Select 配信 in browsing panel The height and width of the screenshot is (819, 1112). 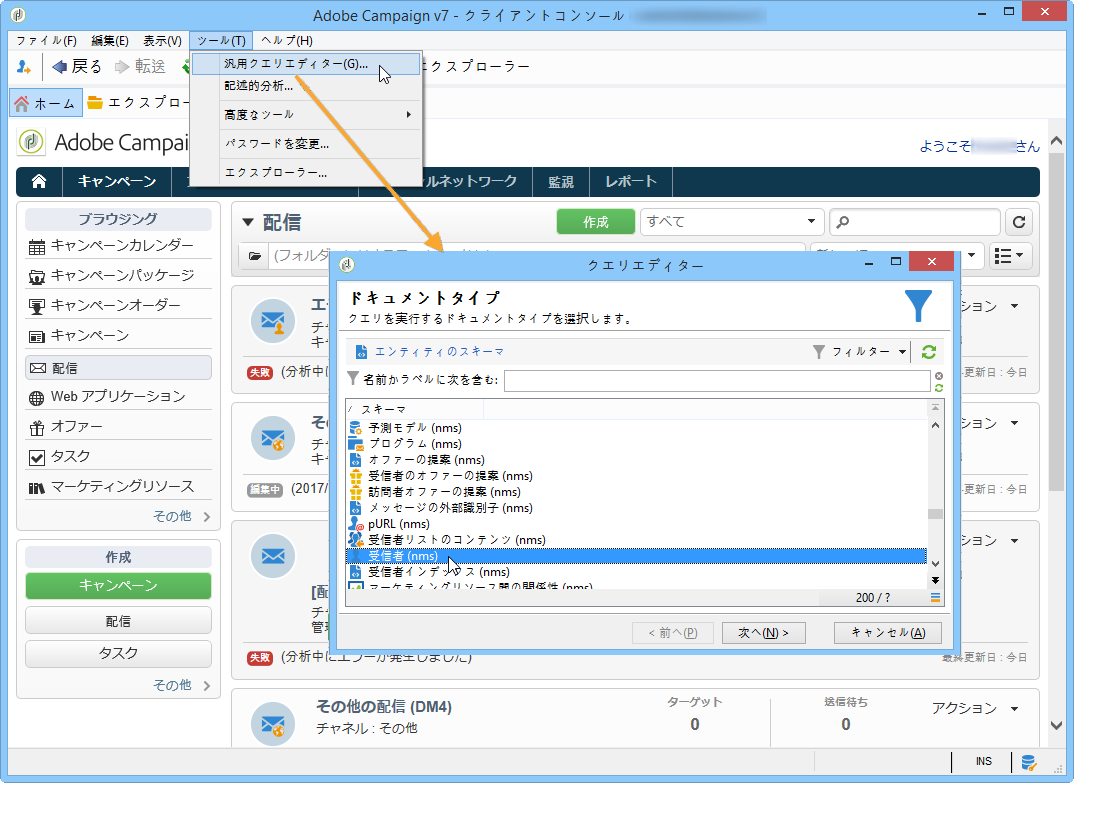pyautogui.click(x=118, y=368)
